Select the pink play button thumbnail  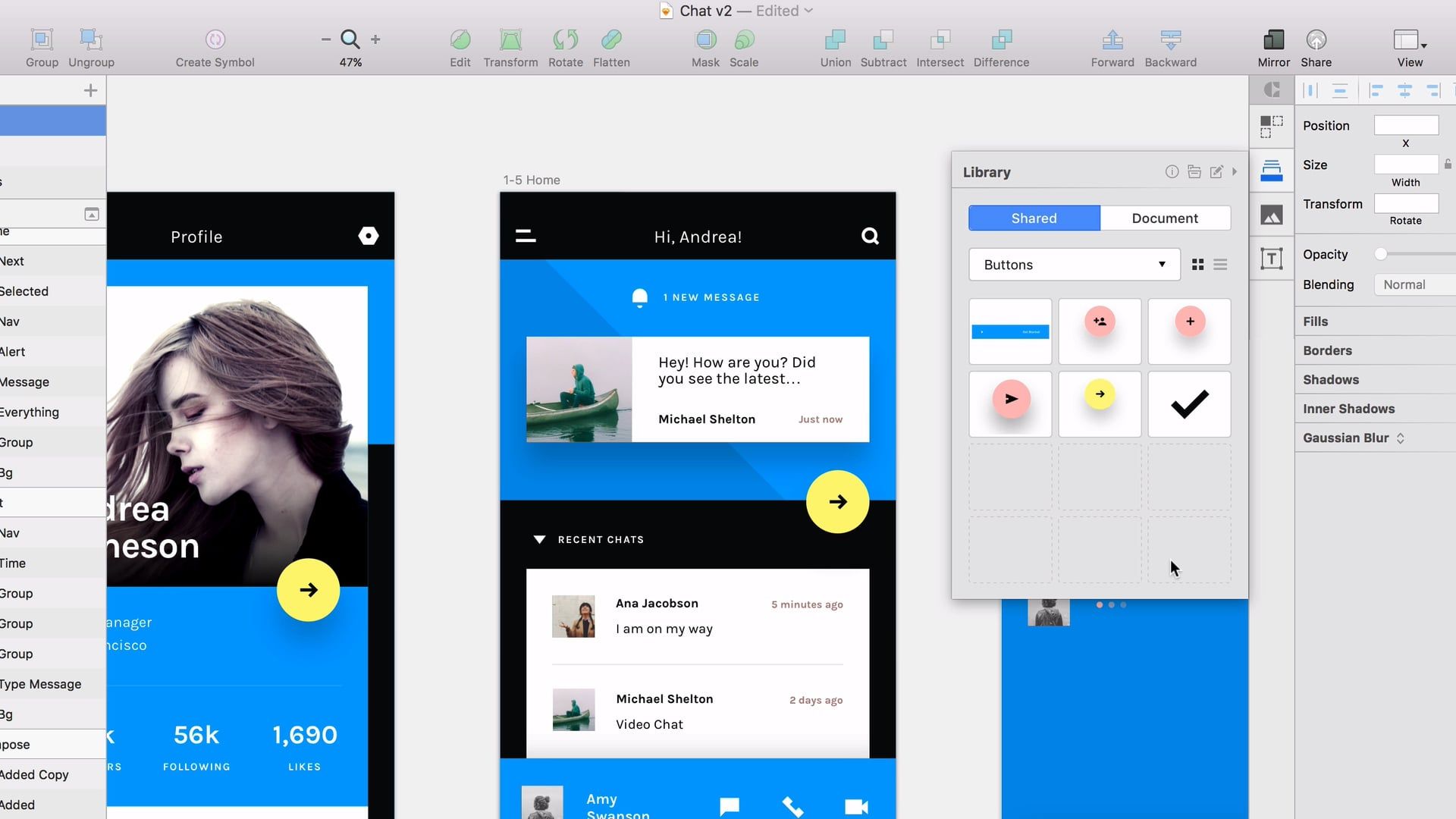(1010, 404)
